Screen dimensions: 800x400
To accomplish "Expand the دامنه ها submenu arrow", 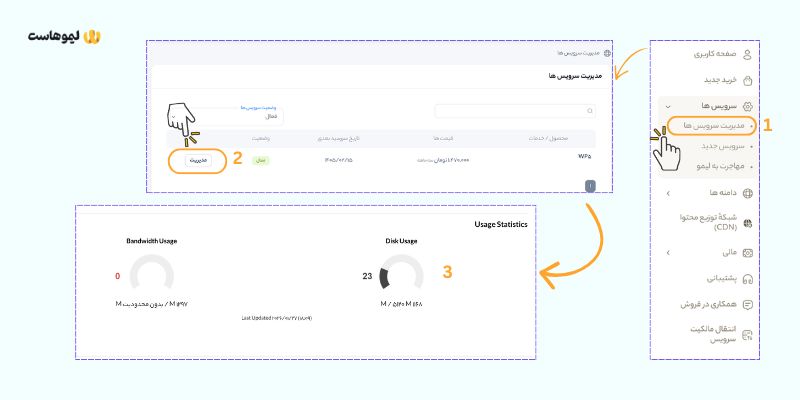I will pos(667,192).
